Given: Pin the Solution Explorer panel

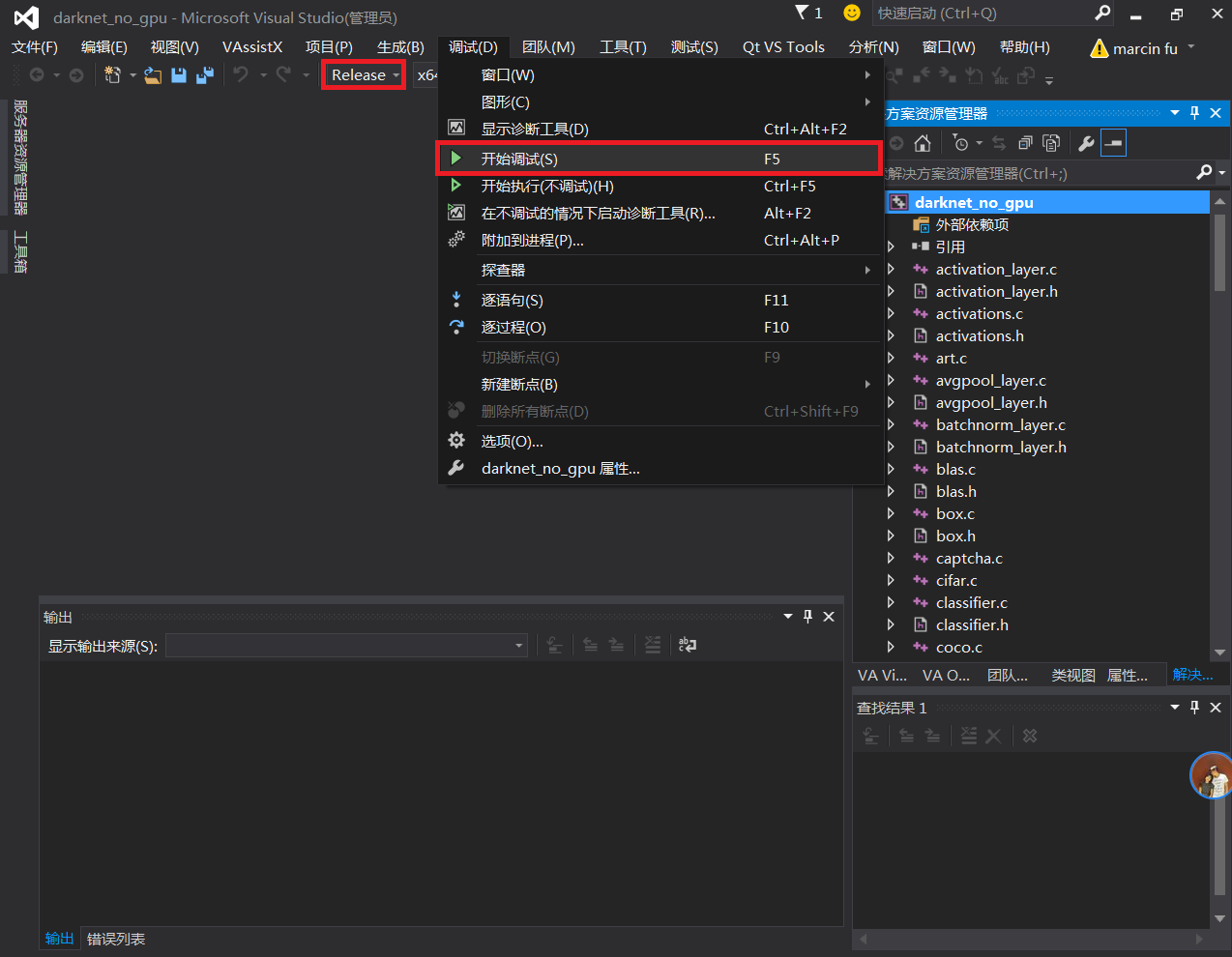Looking at the screenshot, I should point(1195,113).
